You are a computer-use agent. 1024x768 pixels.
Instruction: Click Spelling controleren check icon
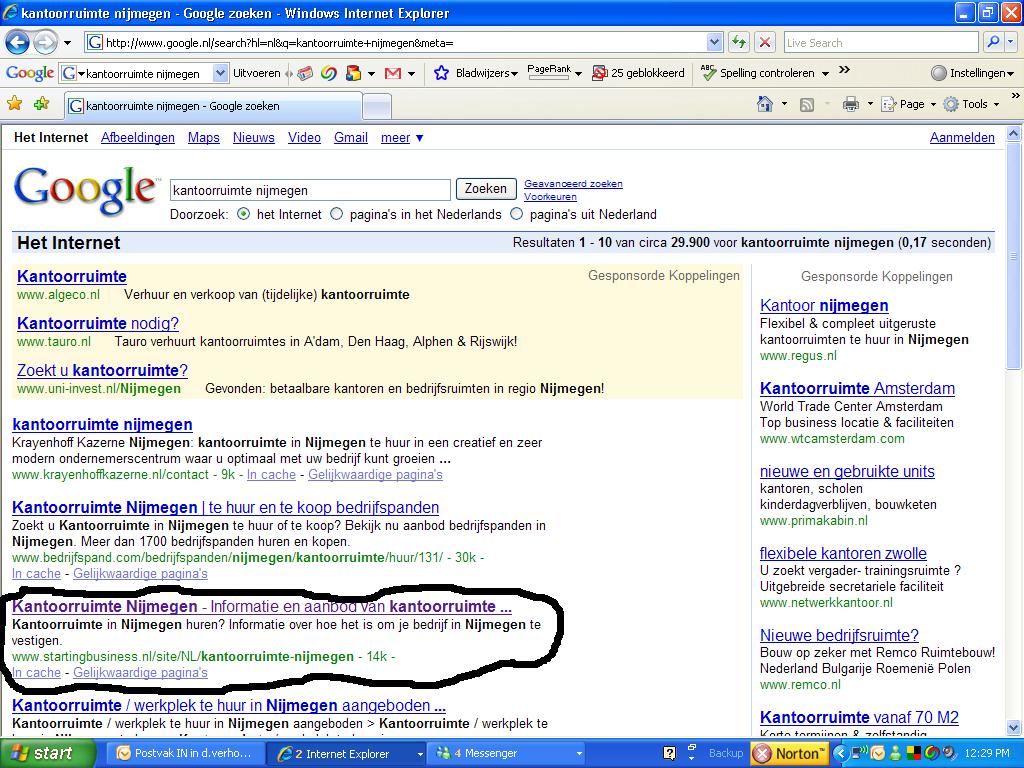[708, 72]
